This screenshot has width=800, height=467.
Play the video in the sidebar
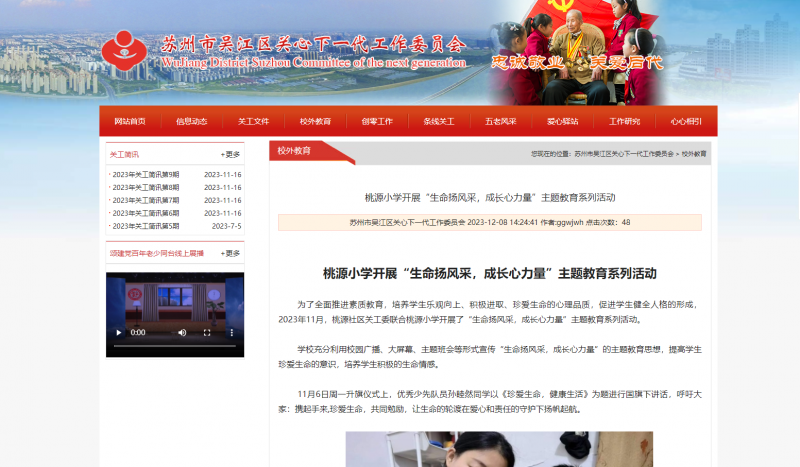coord(119,333)
